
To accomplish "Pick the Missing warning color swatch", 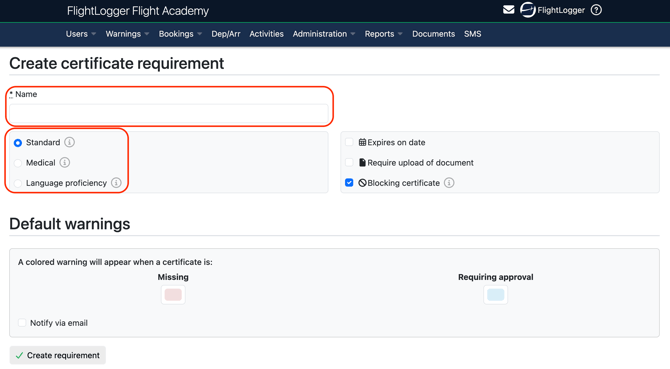I will coord(173,295).
